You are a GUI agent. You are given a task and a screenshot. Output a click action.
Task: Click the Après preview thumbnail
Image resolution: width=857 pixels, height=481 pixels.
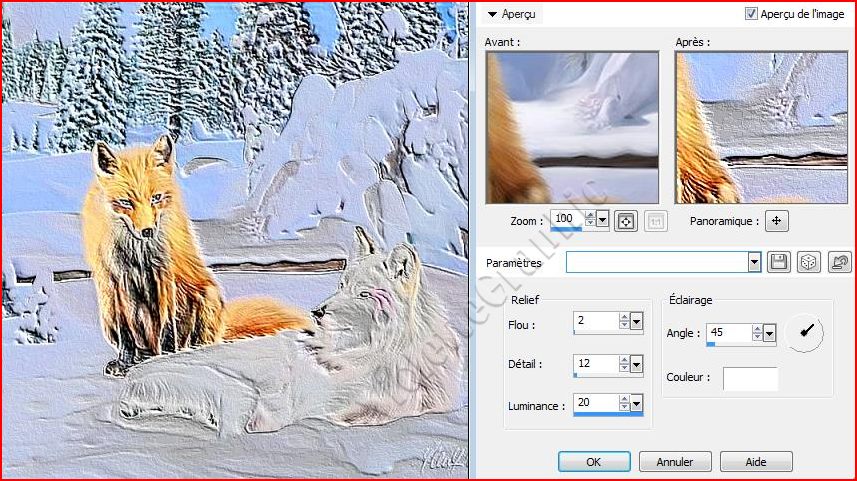click(761, 128)
